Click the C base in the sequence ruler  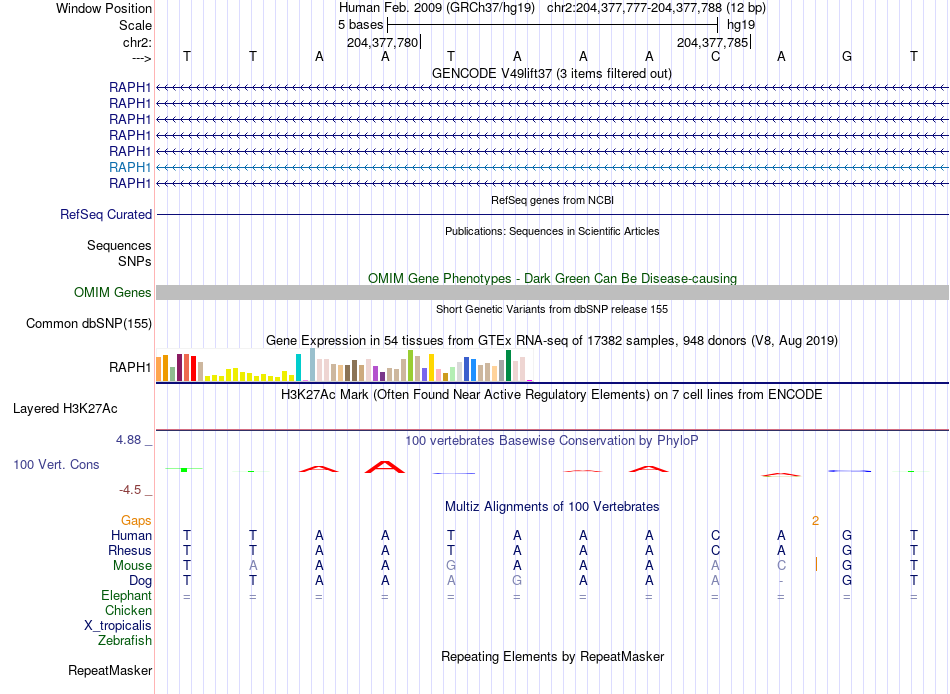pyautogui.click(x=716, y=56)
